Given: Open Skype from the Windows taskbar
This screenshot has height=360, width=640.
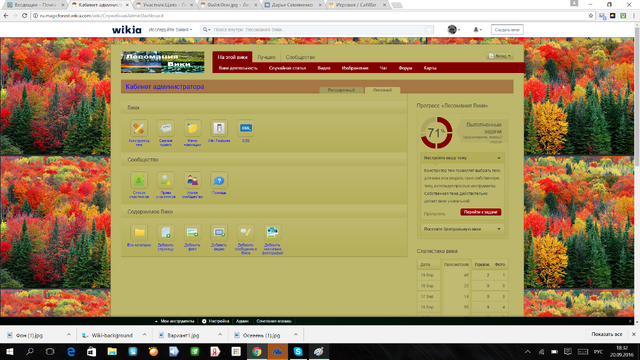Looking at the screenshot, I should coord(298,351).
